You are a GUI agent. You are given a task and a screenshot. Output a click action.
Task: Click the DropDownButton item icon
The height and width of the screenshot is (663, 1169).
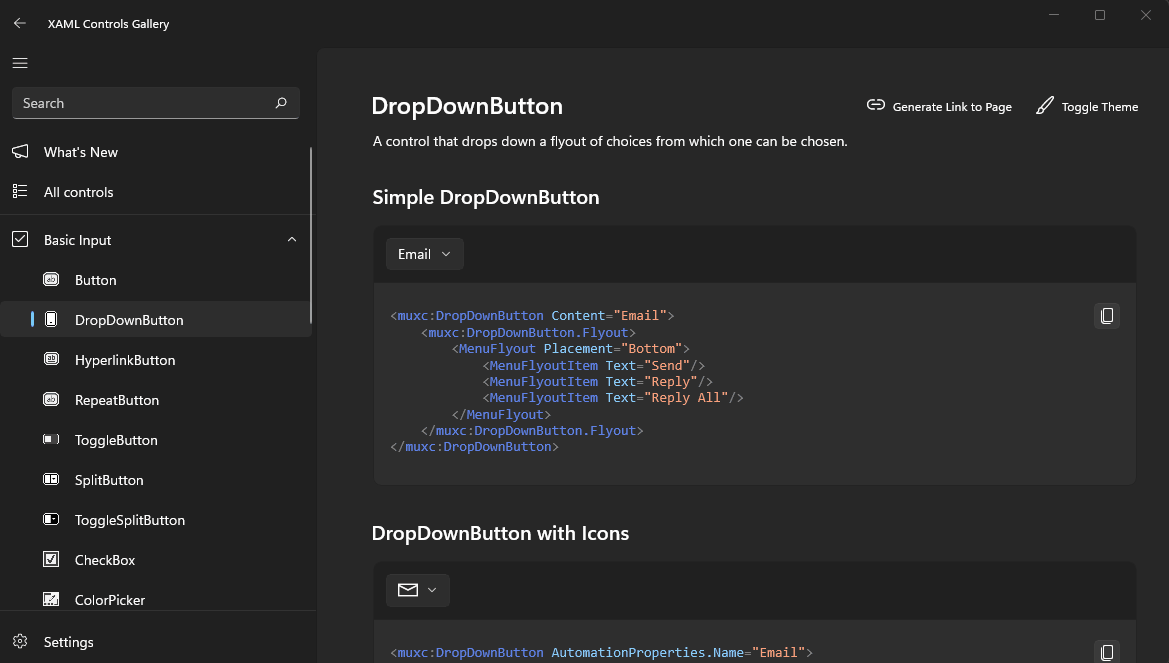tap(51, 319)
